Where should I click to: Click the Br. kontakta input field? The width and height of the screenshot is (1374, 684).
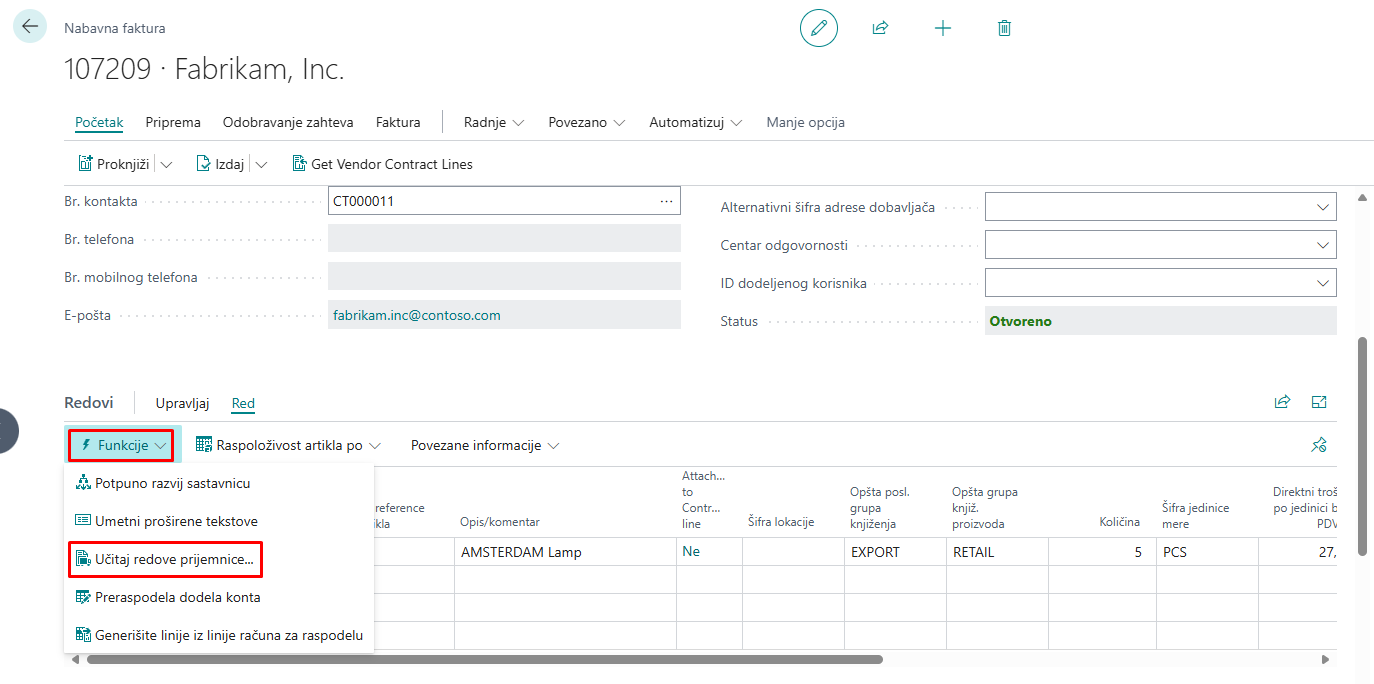coord(490,201)
